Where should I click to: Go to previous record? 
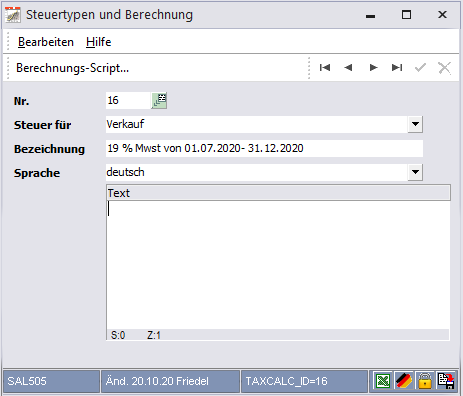348,68
